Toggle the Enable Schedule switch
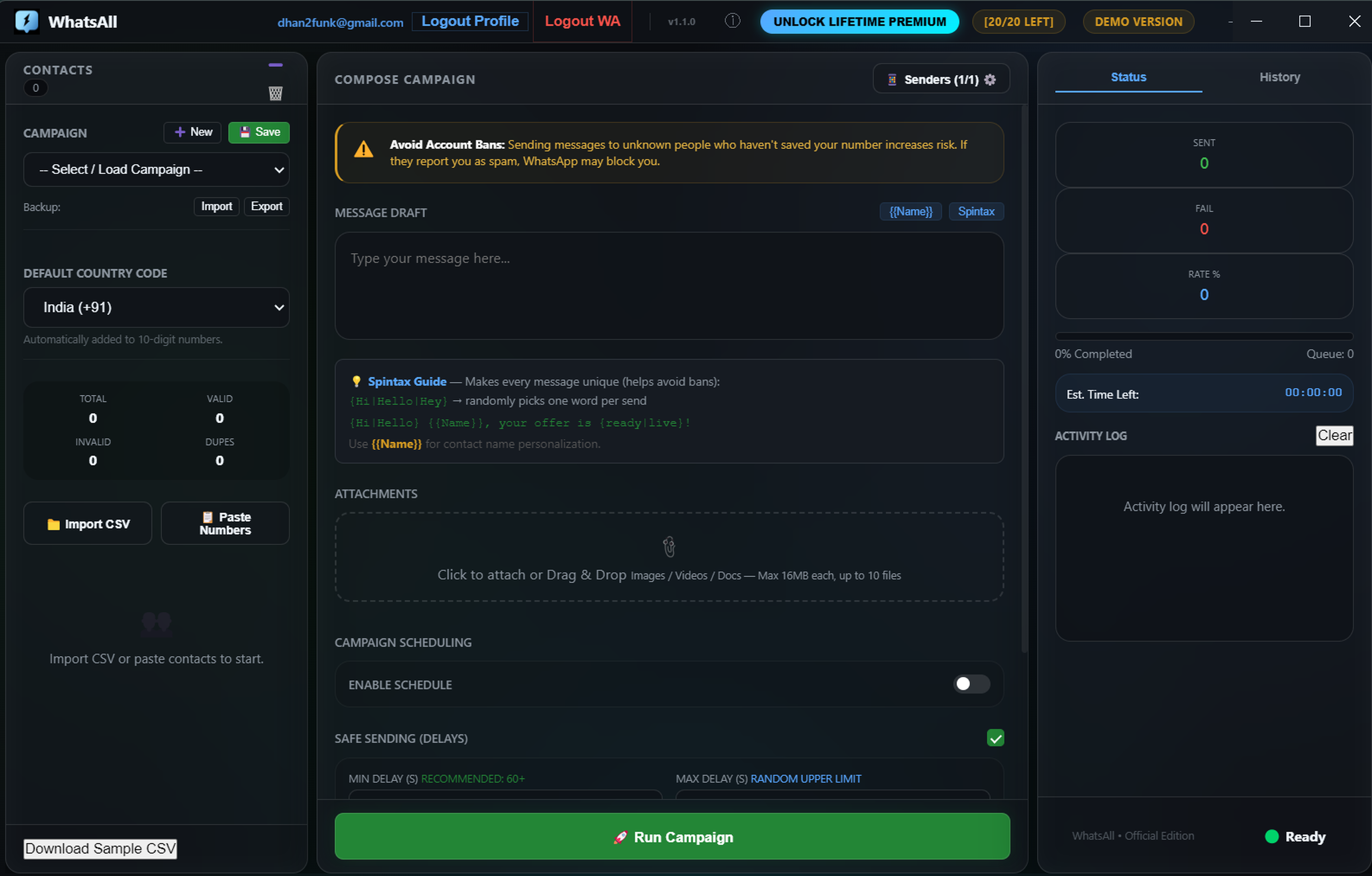Screen dimensions: 1372x876 pos(971,684)
